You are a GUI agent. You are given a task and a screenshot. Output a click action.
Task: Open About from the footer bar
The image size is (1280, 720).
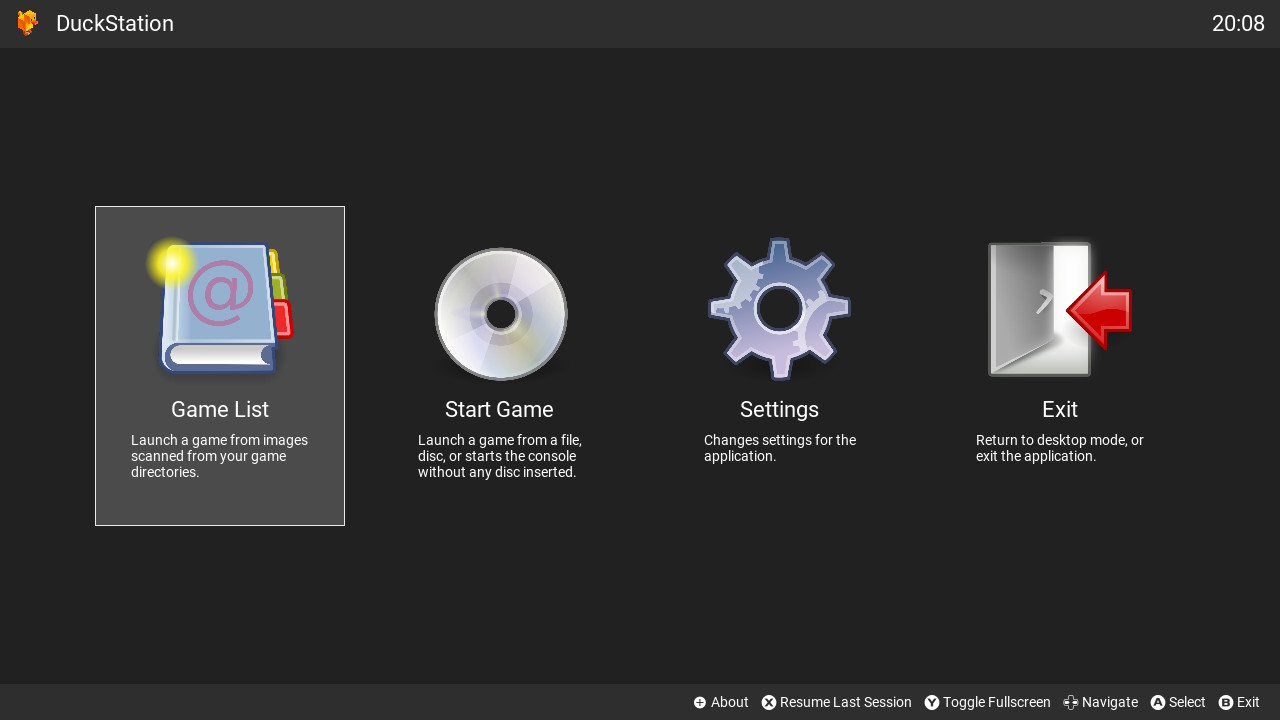tap(730, 702)
